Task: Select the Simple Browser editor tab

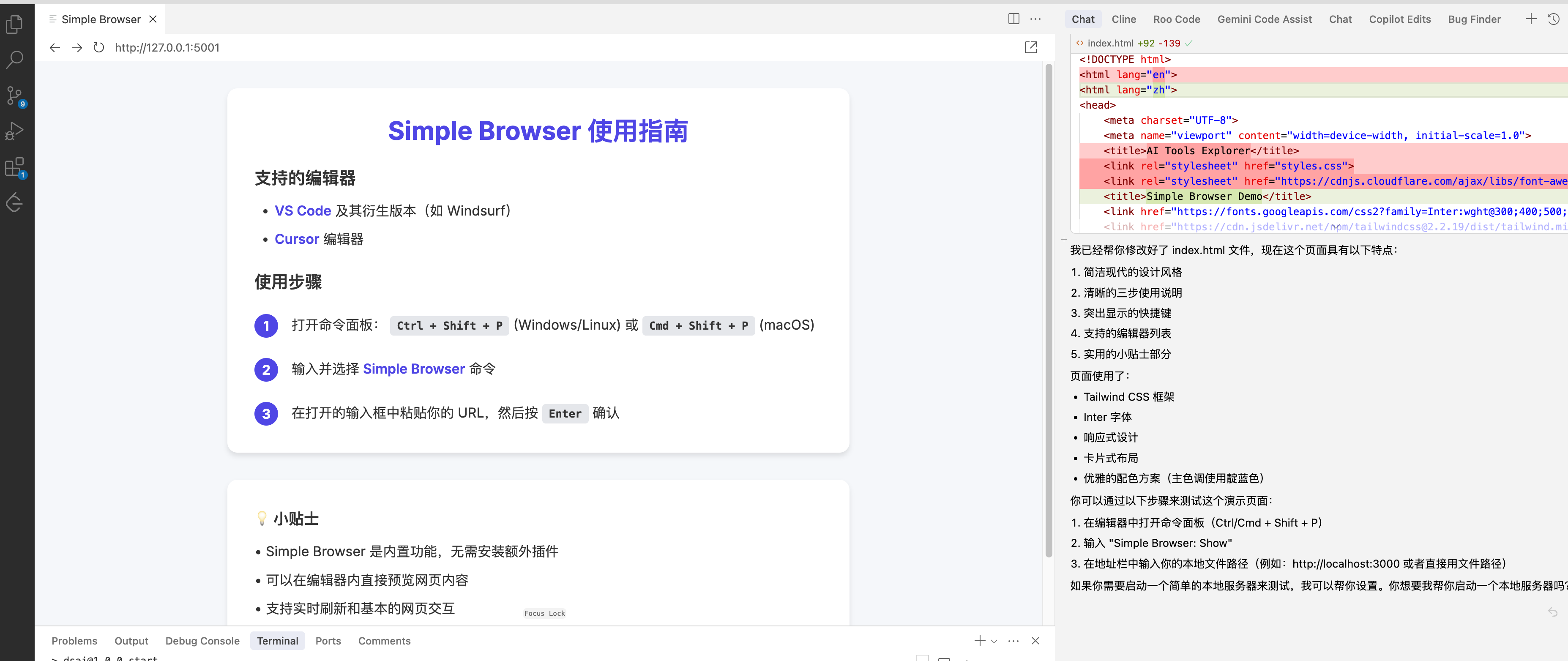Action: click(101, 19)
